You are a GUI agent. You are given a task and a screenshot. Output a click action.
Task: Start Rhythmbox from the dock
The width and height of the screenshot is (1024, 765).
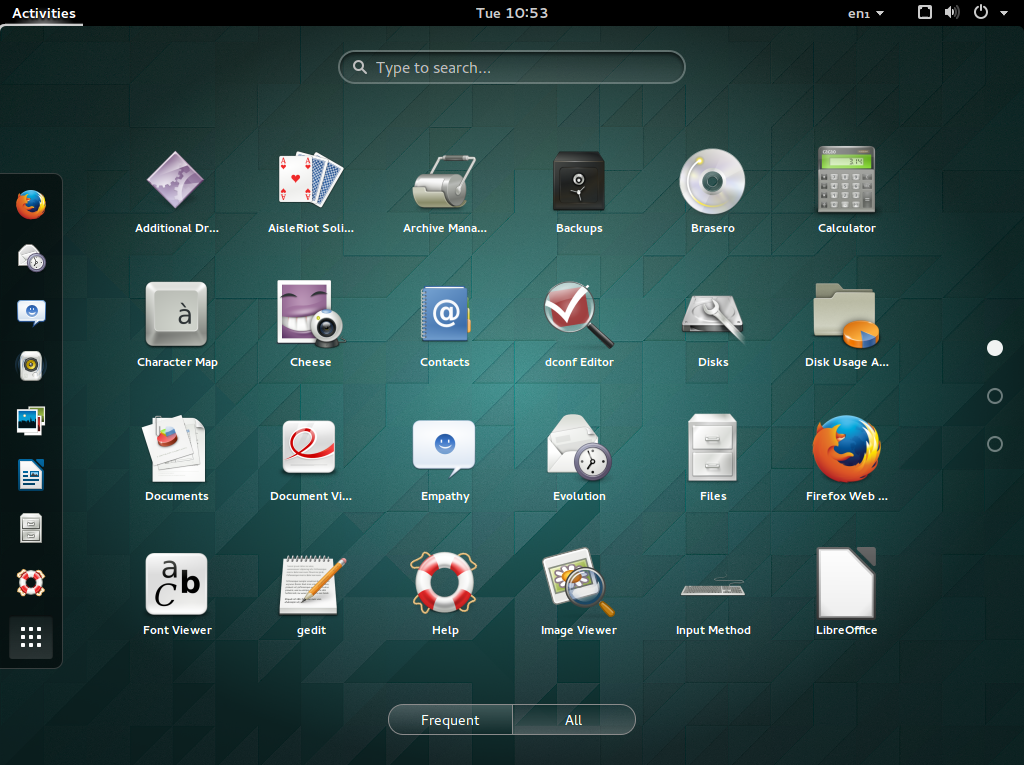click(31, 366)
